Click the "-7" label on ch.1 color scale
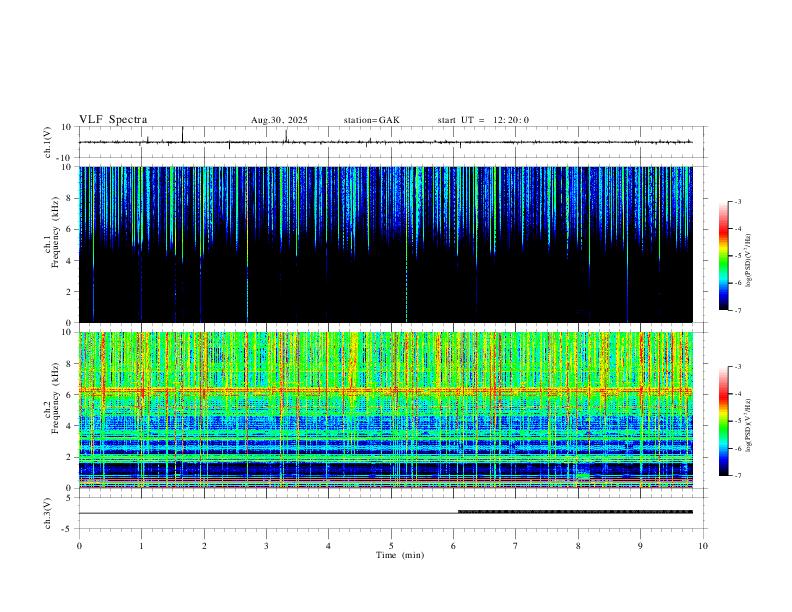The width and height of the screenshot is (792, 612). pos(737,310)
